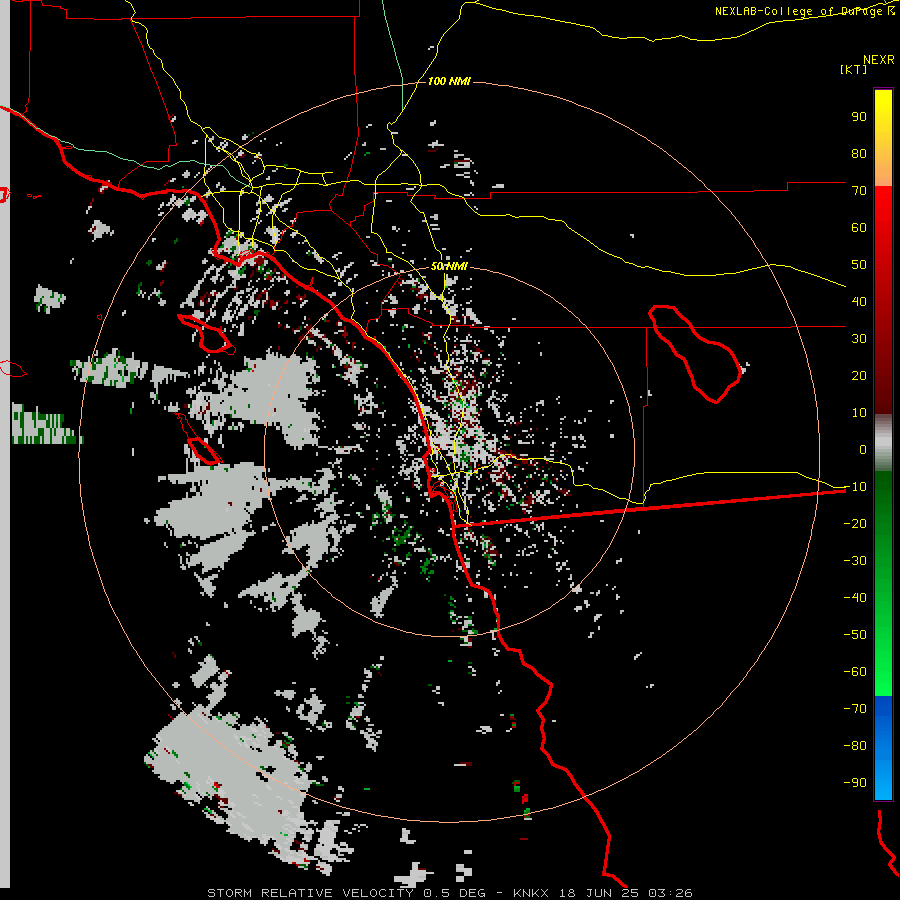900x900 pixels.
Task: Click the -90 value on velocity scale
Action: 855,783
